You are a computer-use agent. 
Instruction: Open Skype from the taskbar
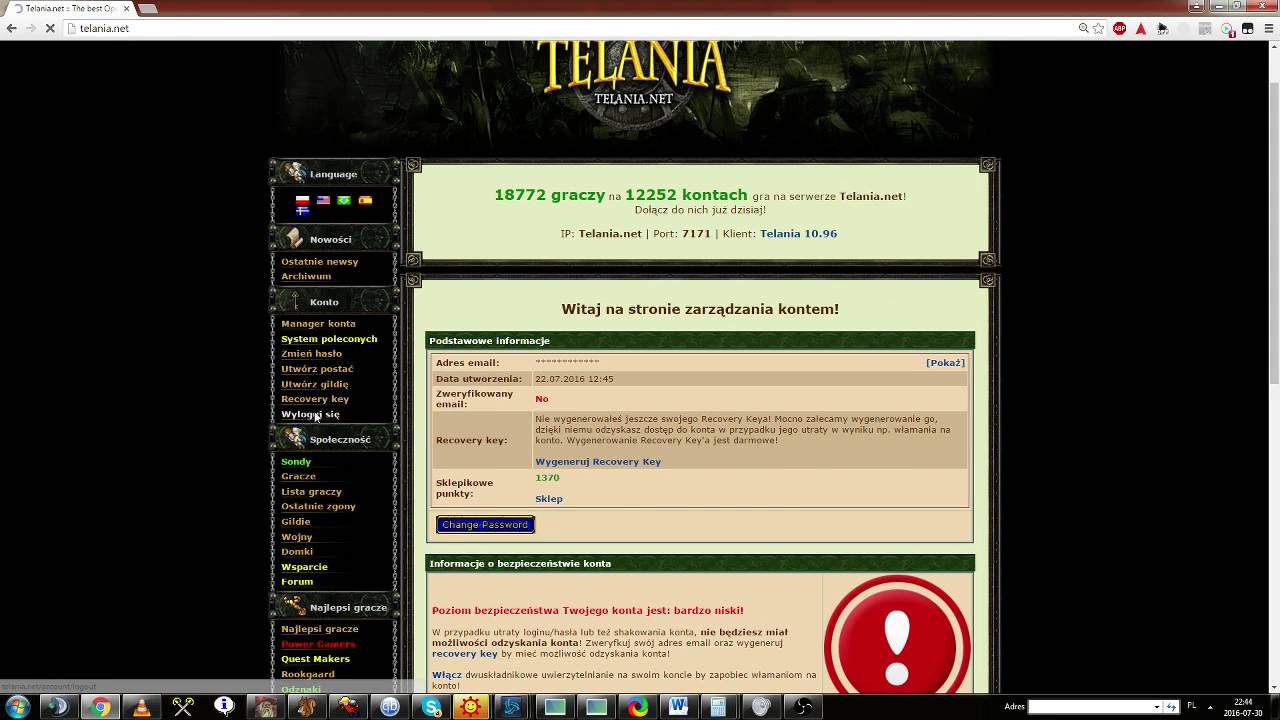tap(432, 707)
